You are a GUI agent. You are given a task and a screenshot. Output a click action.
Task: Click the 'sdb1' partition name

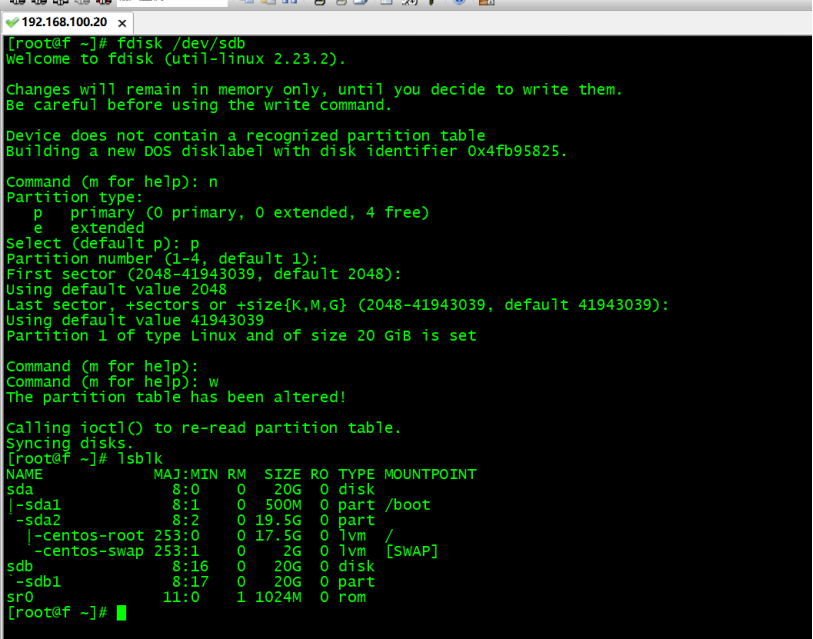tap(43, 582)
